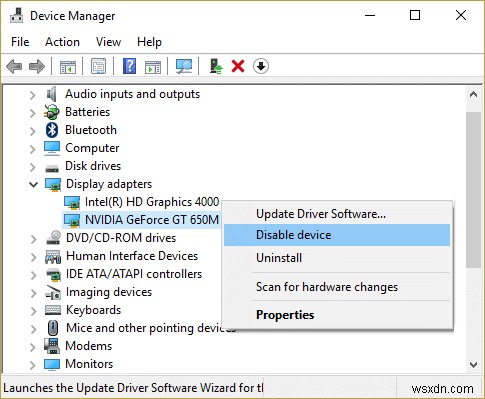
Task: Expand the Disk drives node arrow
Action: click(x=32, y=167)
